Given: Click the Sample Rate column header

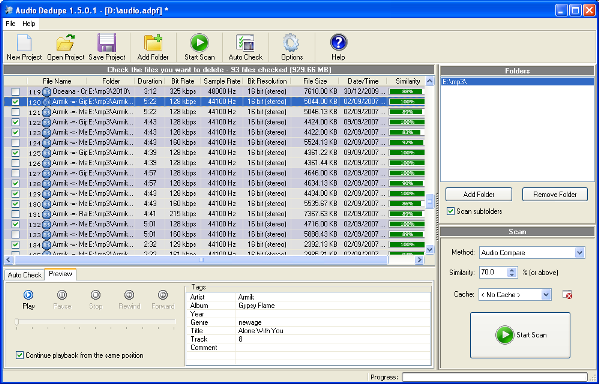Looking at the screenshot, I should coord(222,81).
